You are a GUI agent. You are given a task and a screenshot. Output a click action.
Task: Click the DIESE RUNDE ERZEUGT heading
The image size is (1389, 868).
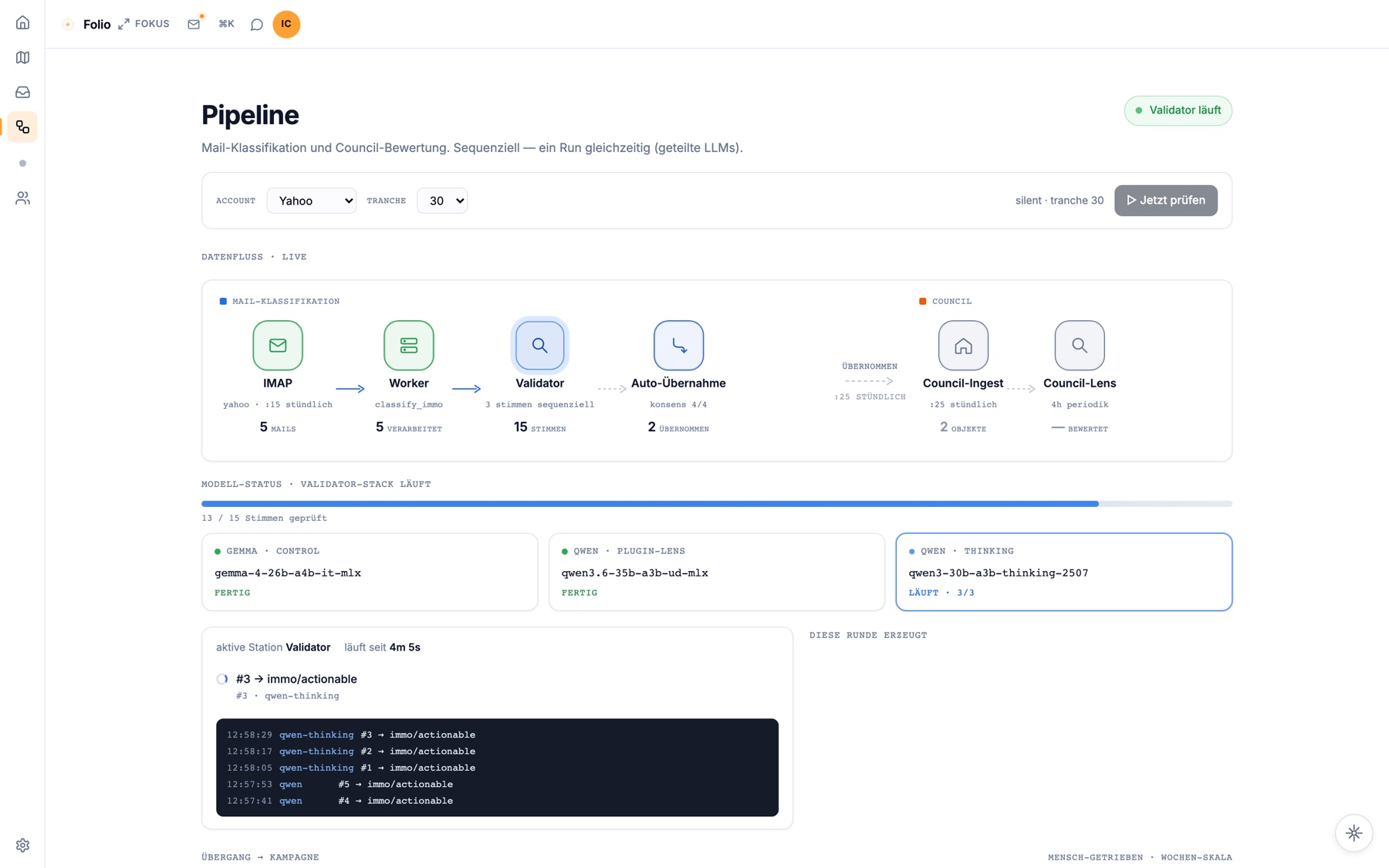pyautogui.click(x=868, y=635)
